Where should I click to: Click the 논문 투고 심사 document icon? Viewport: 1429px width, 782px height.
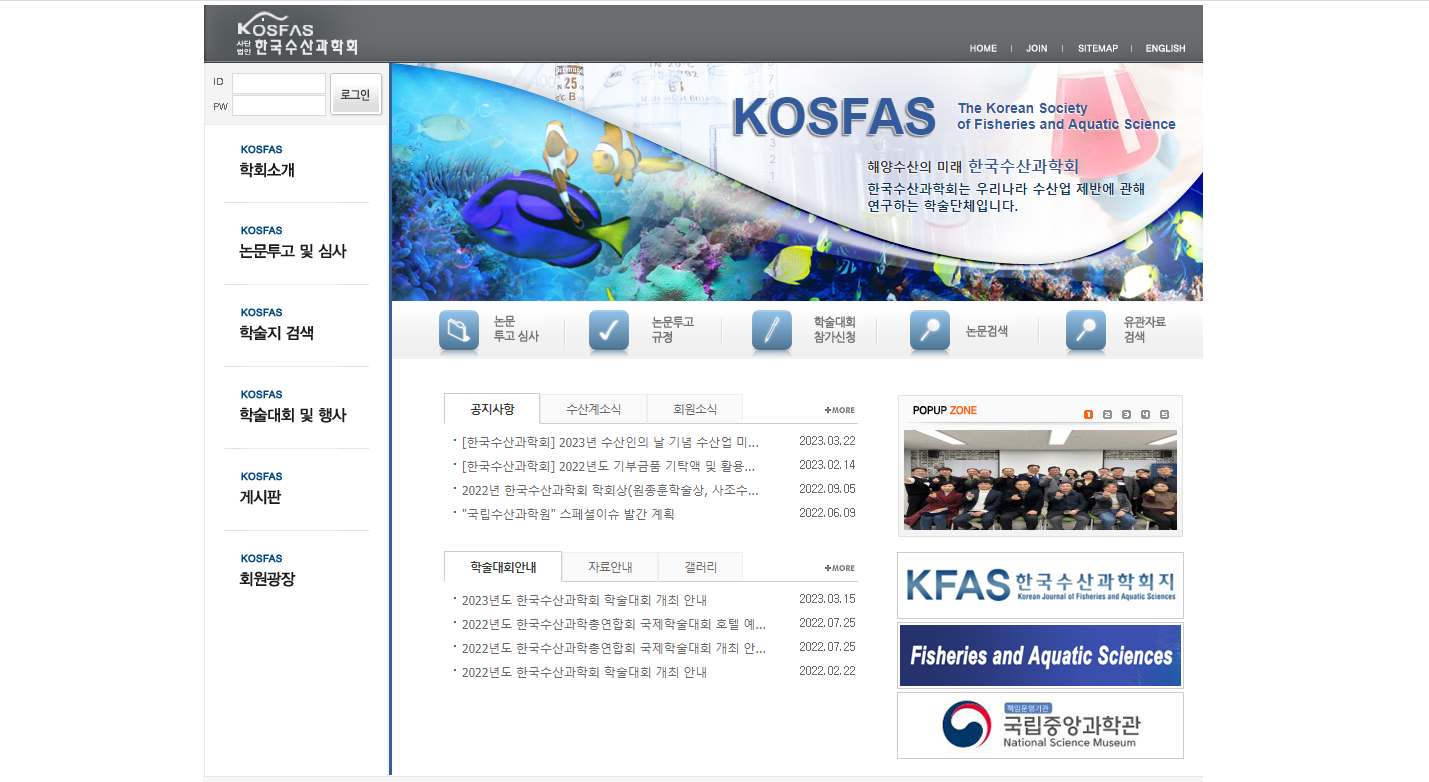click(x=459, y=331)
